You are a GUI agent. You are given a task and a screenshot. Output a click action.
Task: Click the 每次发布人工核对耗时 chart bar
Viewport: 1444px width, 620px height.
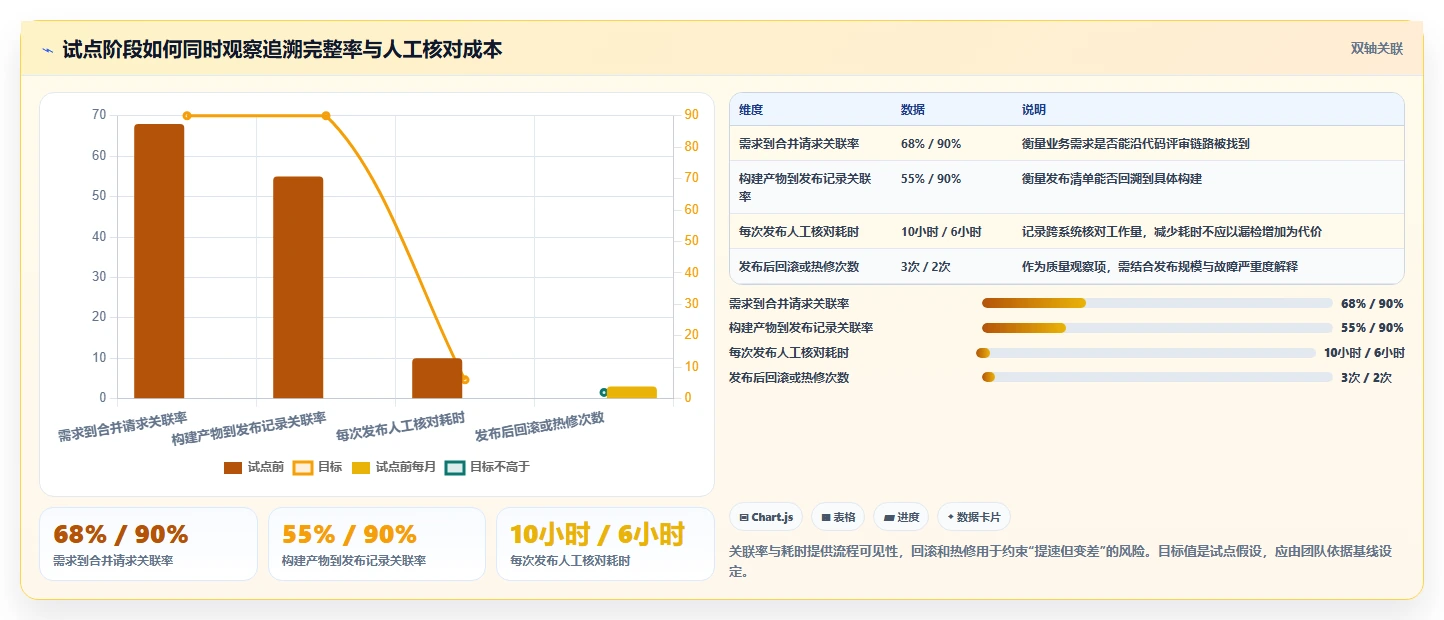(x=437, y=378)
